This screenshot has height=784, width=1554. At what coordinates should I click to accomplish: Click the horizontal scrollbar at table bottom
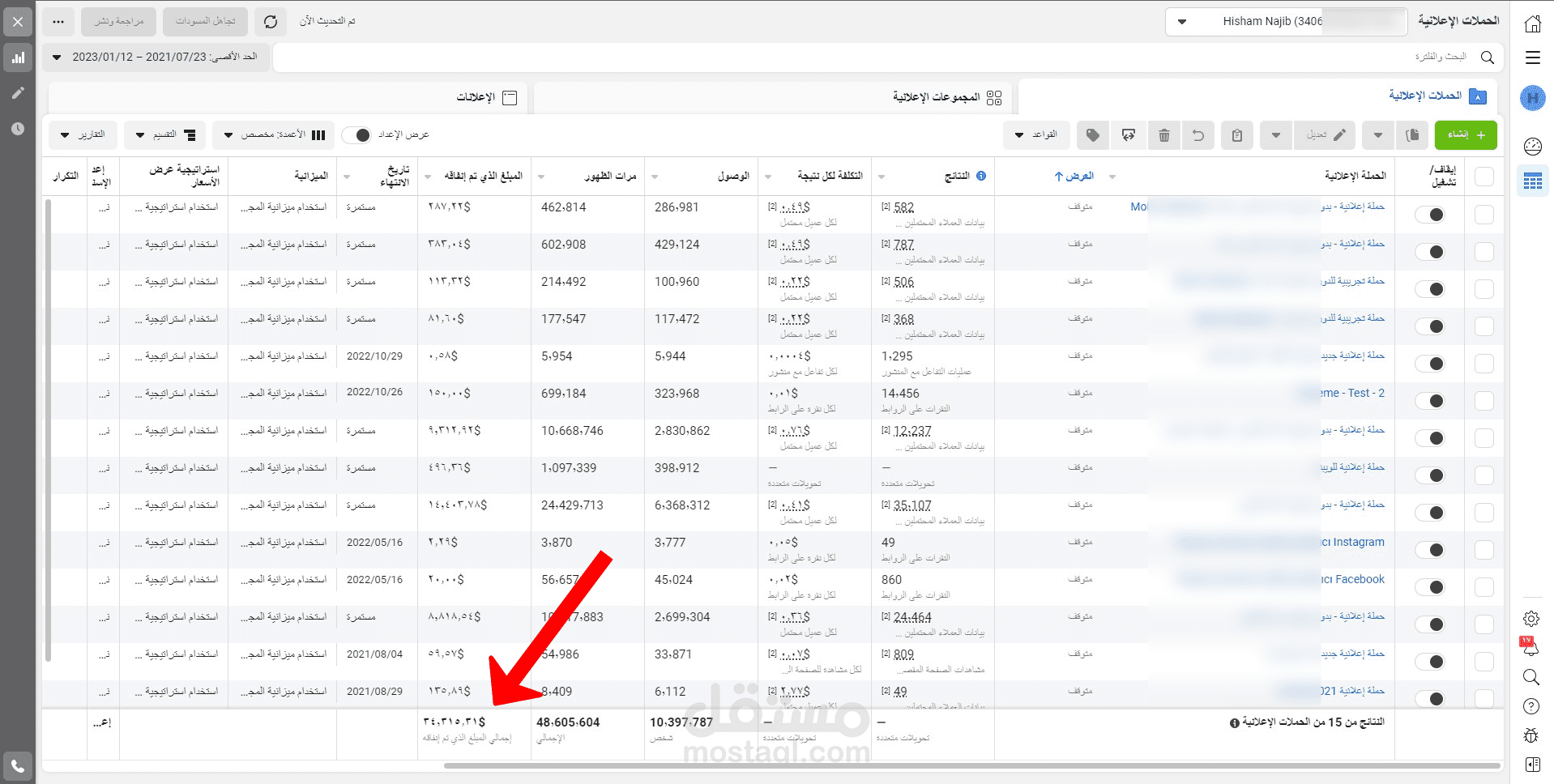click(971, 765)
